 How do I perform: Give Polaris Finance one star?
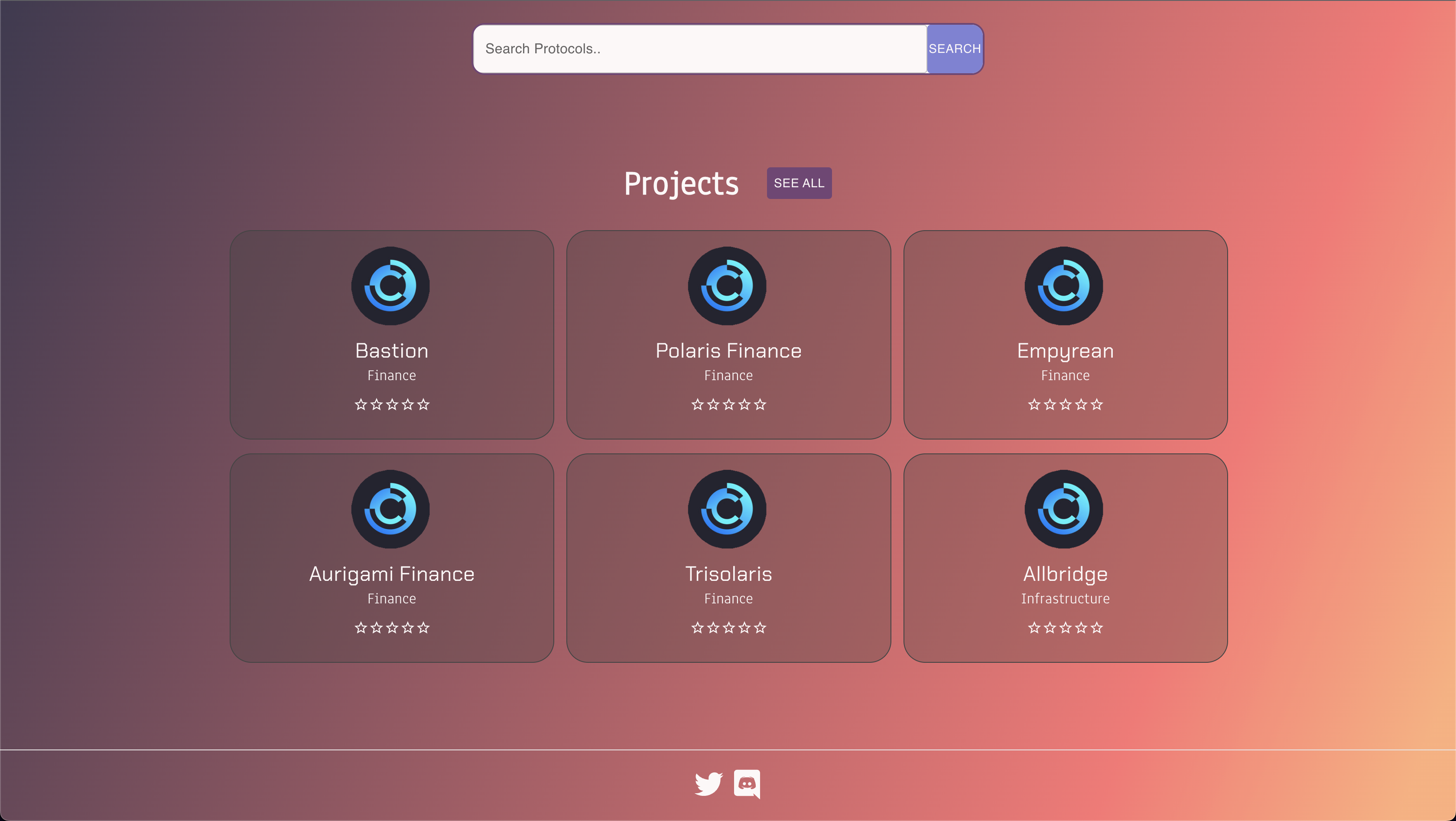click(698, 404)
